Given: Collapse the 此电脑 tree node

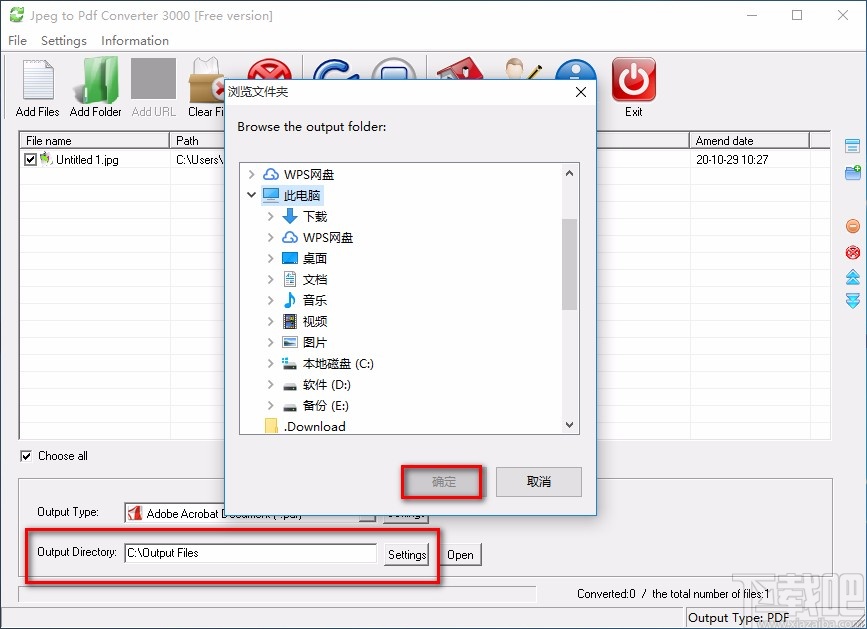Looking at the screenshot, I should tap(250, 195).
